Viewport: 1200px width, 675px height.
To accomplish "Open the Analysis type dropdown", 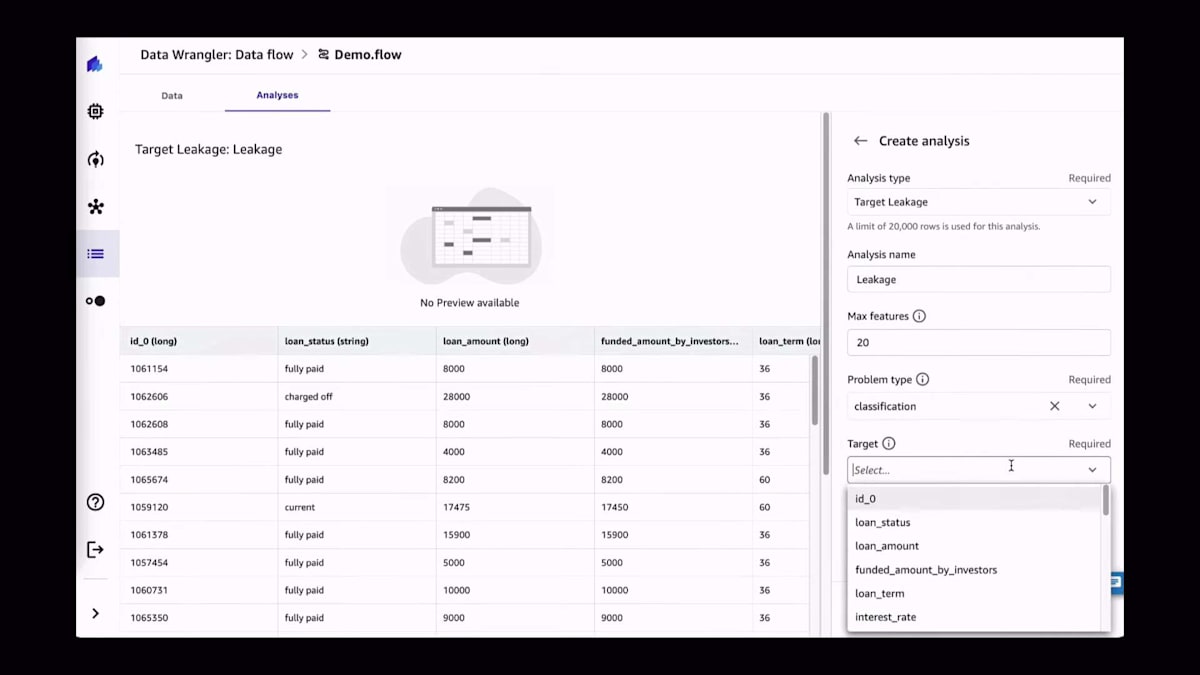I will 979,202.
